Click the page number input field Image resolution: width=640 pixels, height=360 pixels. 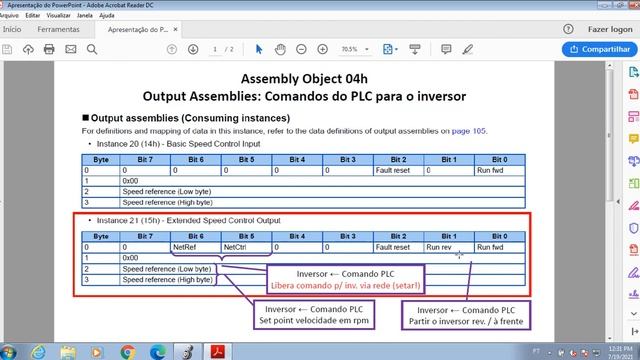(x=215, y=49)
